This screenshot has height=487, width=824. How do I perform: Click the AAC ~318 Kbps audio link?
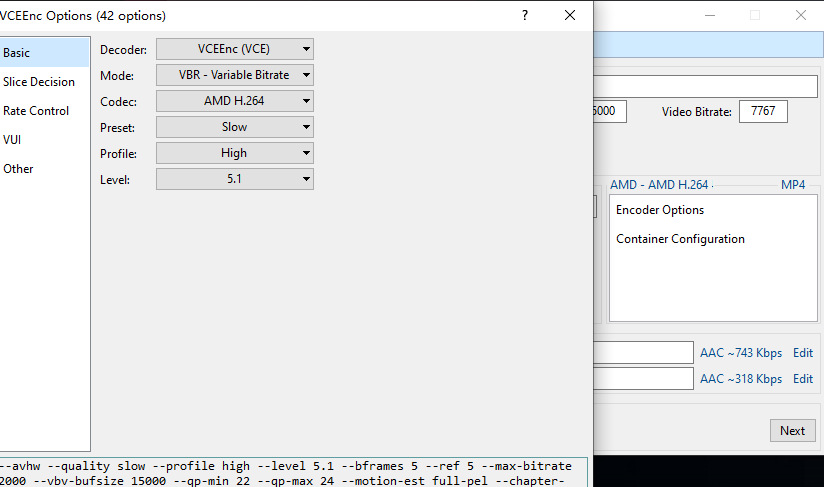pyautogui.click(x=741, y=379)
